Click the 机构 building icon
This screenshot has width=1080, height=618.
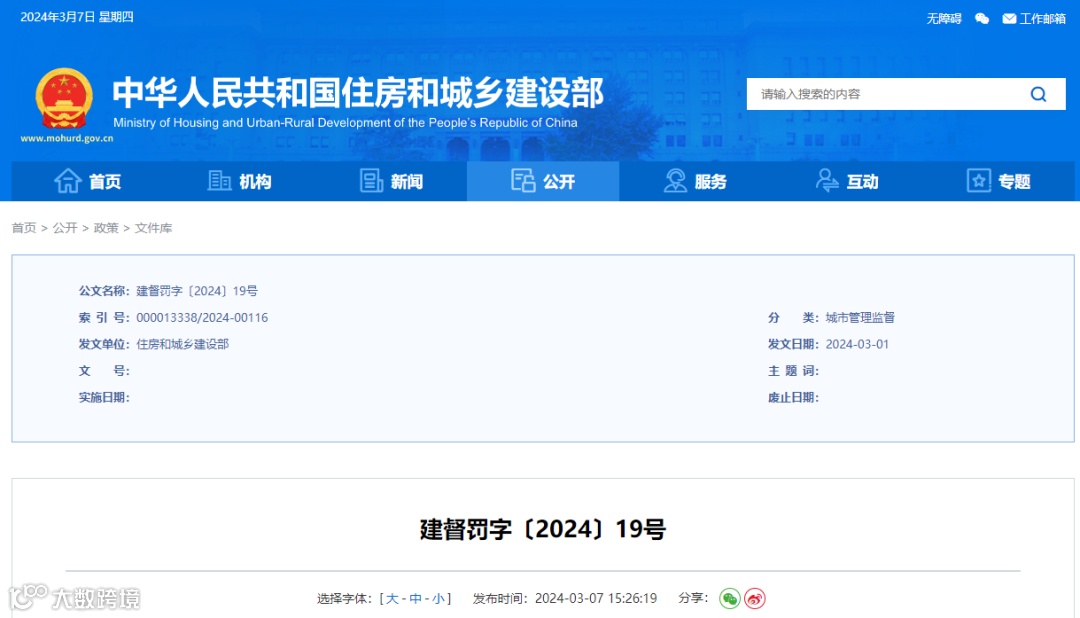coord(219,181)
